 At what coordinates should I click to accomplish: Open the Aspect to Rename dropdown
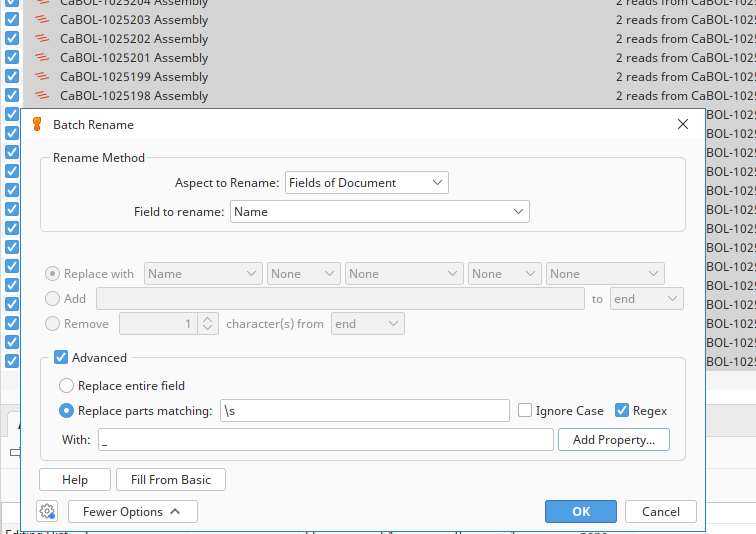pos(366,182)
